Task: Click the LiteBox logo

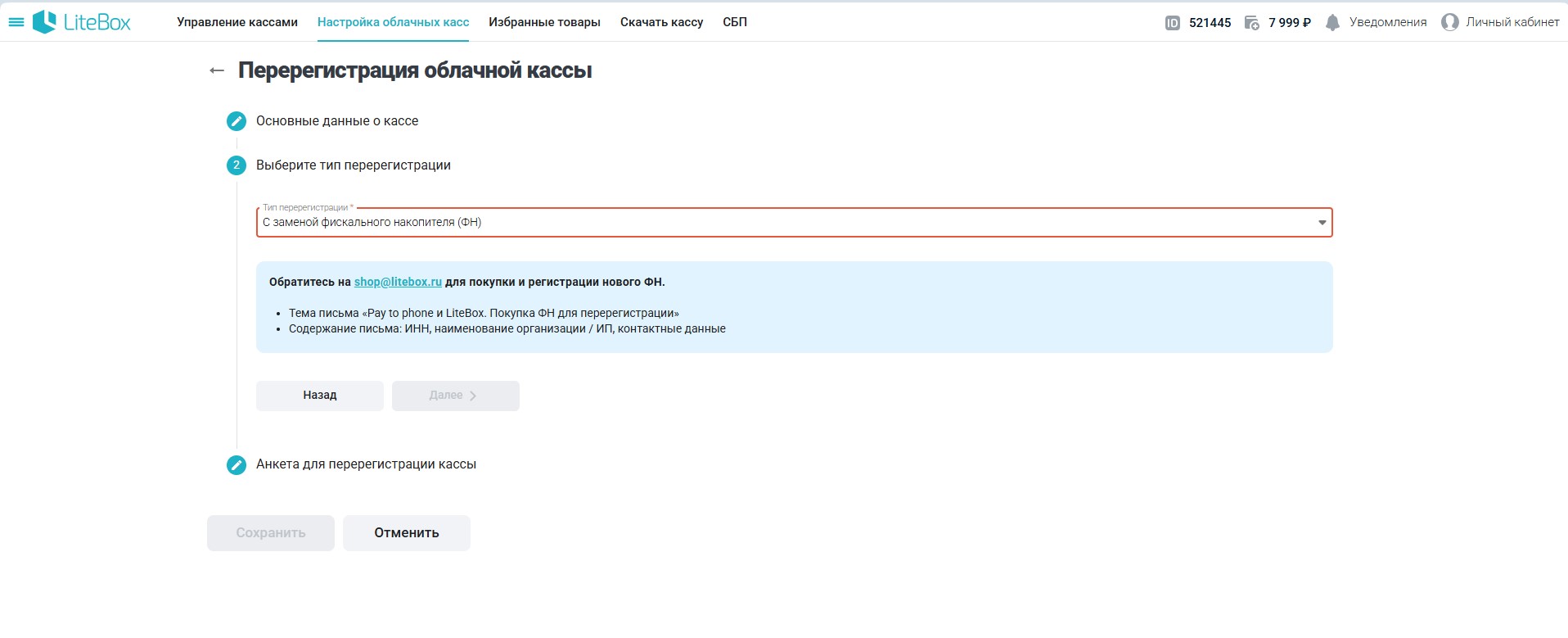Action: 82,22
